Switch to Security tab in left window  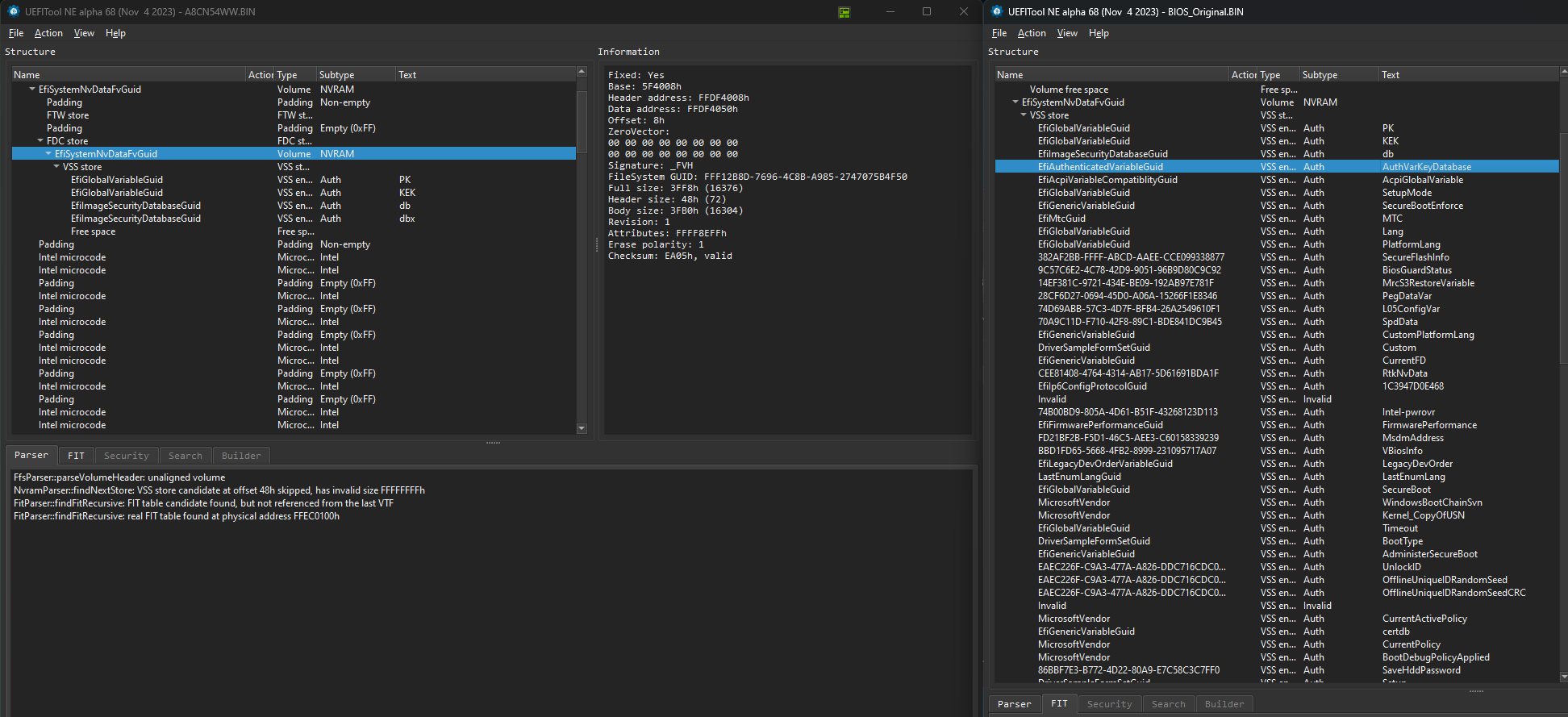point(126,456)
